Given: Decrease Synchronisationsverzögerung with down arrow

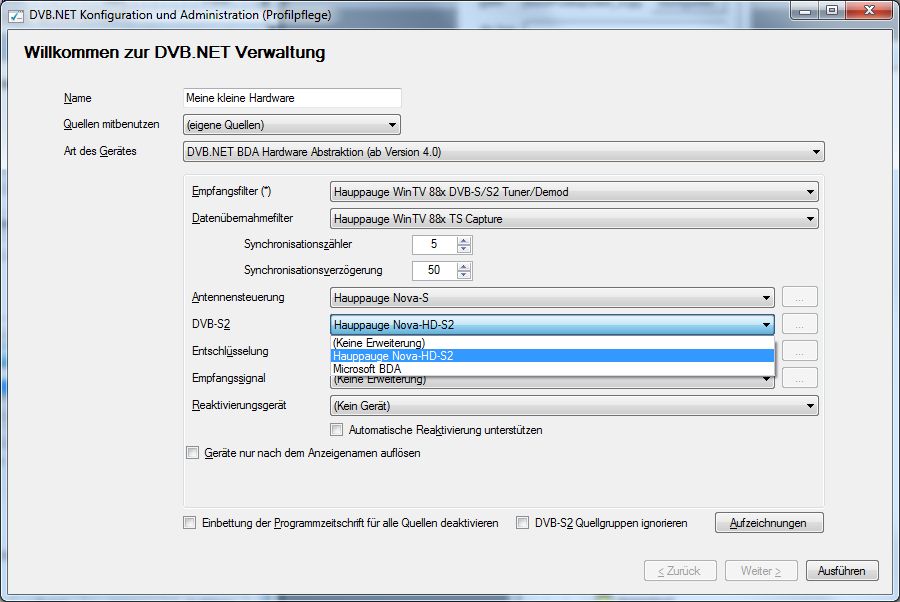Looking at the screenshot, I should point(463,275).
